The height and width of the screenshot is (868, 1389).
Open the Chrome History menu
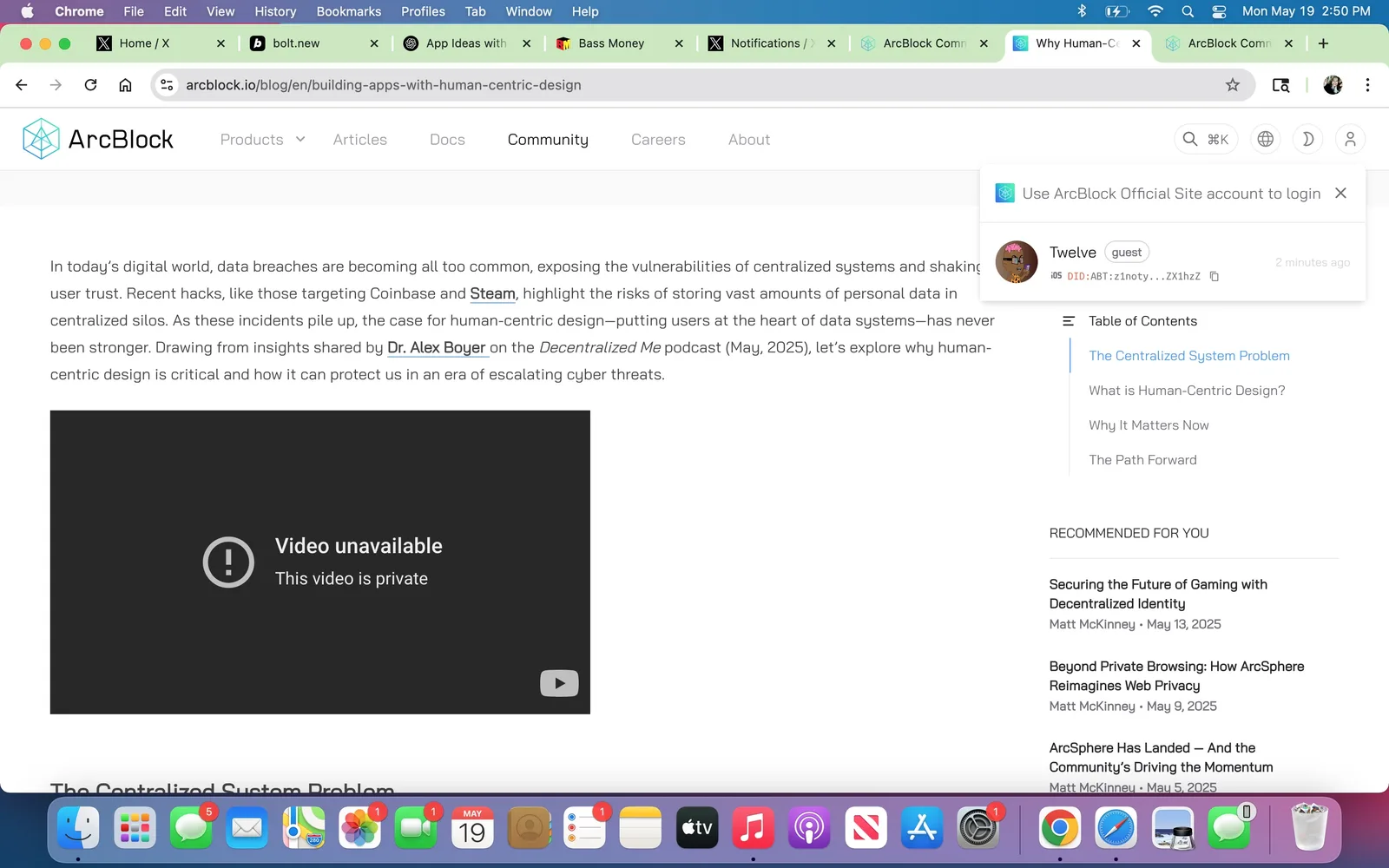(275, 11)
